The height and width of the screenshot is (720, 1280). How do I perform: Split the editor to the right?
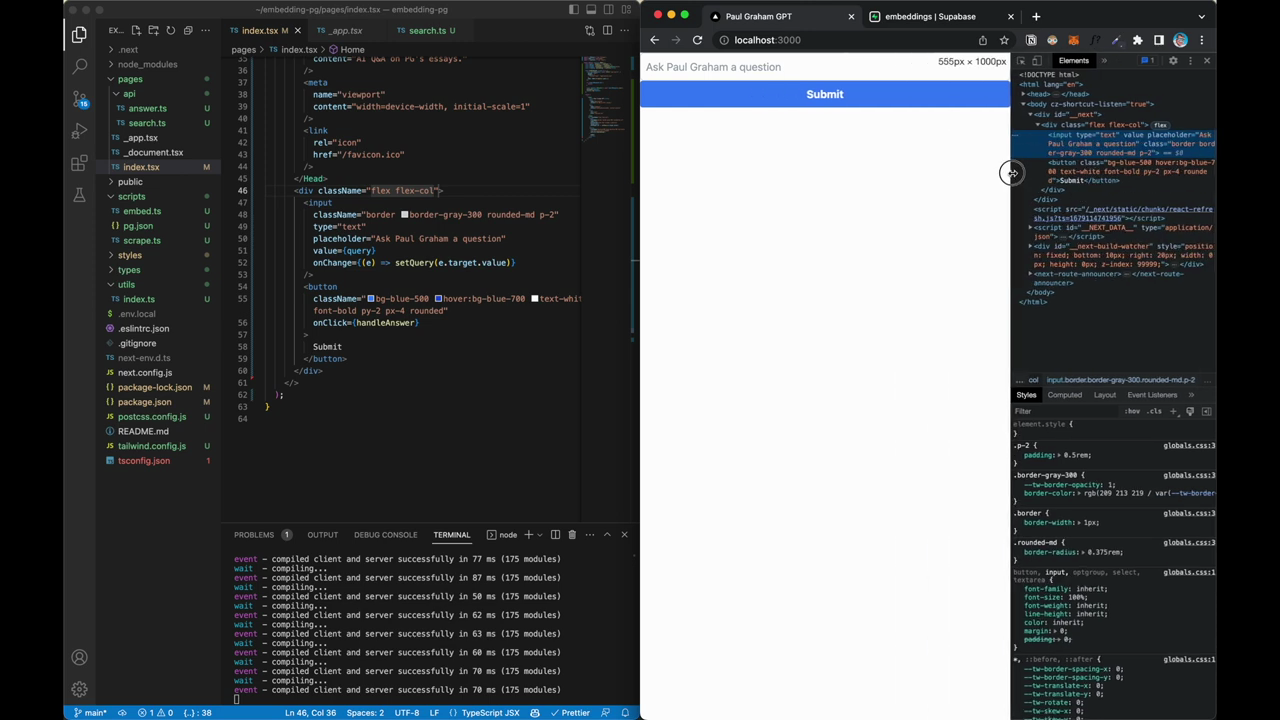(x=607, y=30)
